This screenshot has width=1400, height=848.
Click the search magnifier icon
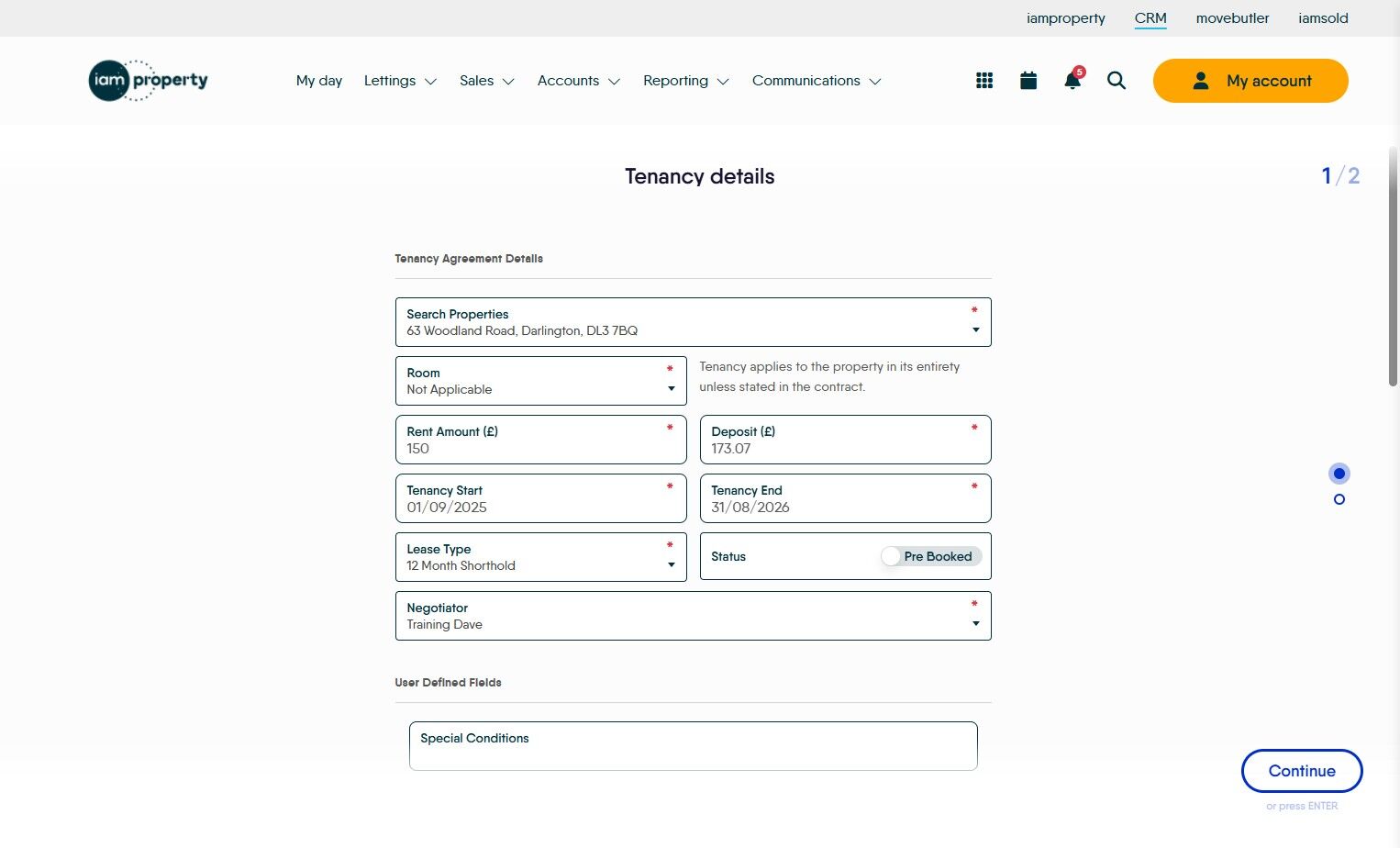click(1117, 81)
